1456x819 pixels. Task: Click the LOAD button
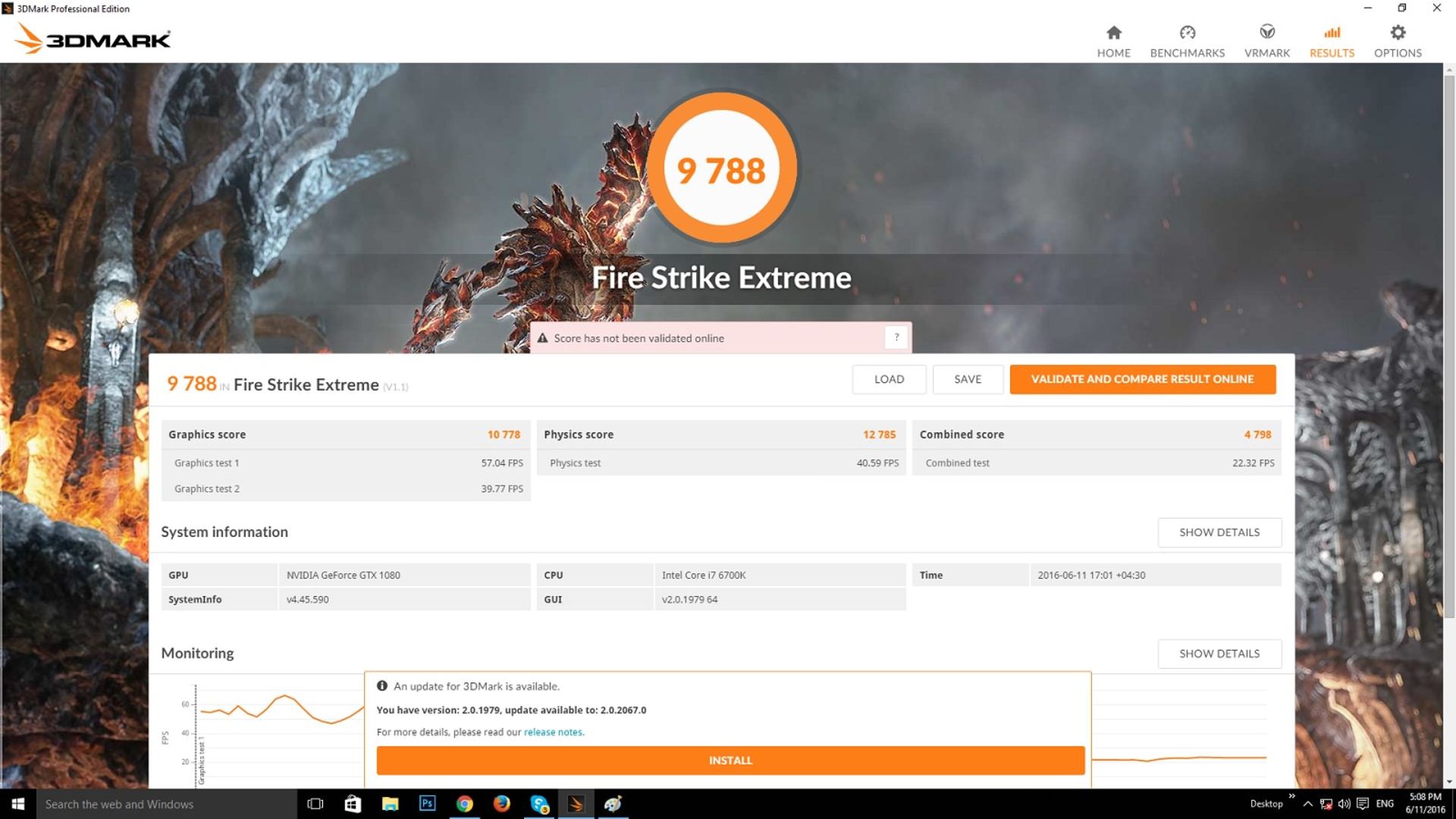click(x=889, y=379)
